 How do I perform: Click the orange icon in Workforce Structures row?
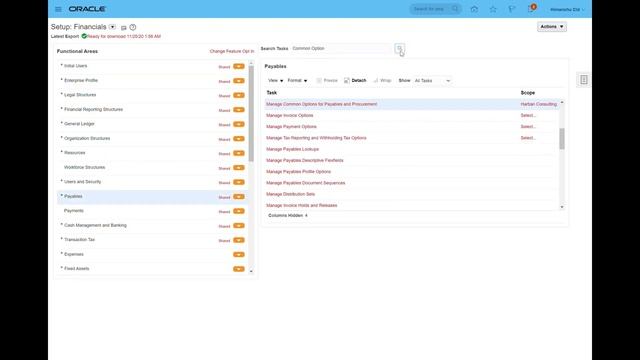coord(239,168)
